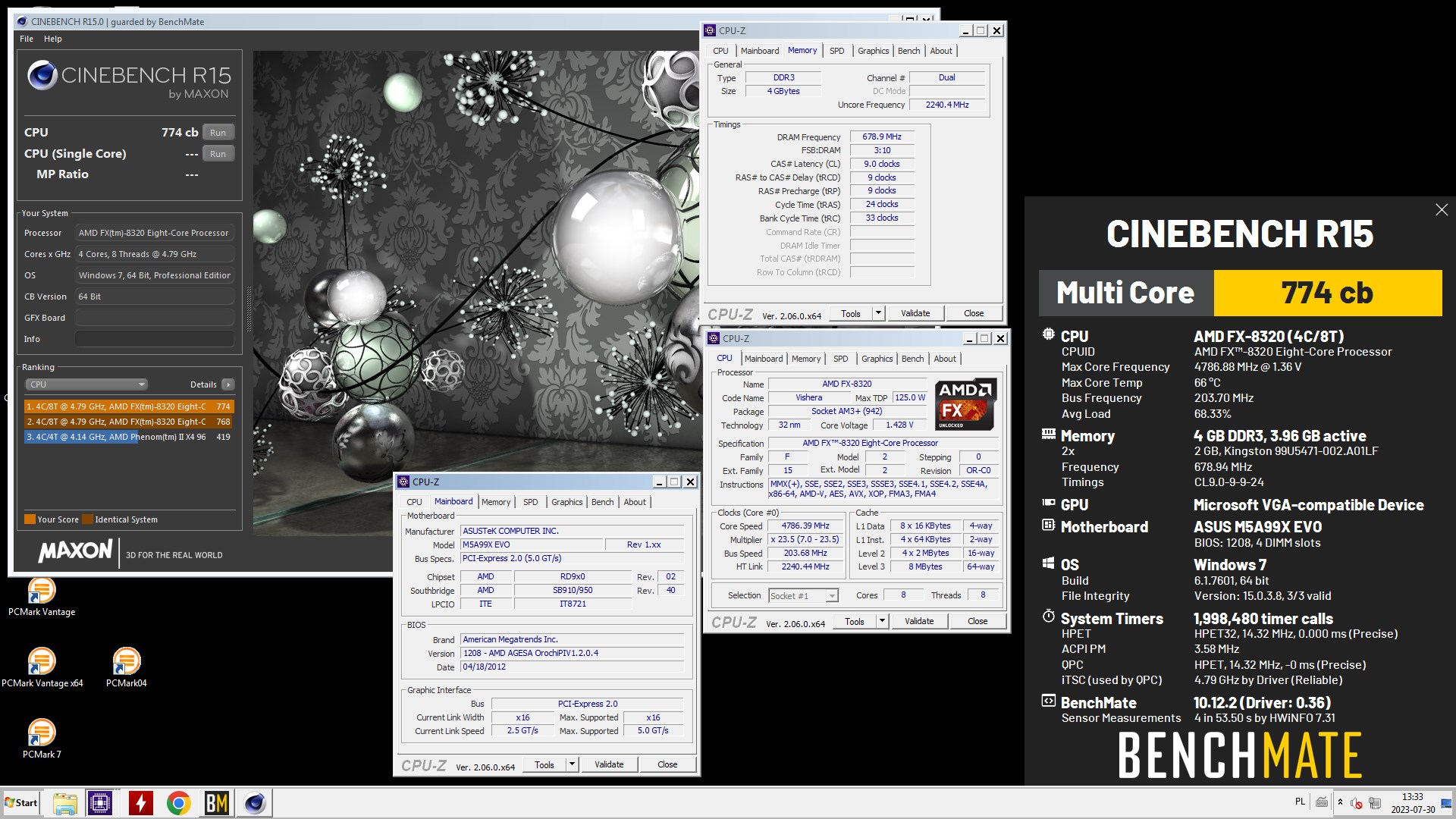The width and height of the screenshot is (1456, 819).
Task: Show hidden tray icons
Action: (1340, 802)
